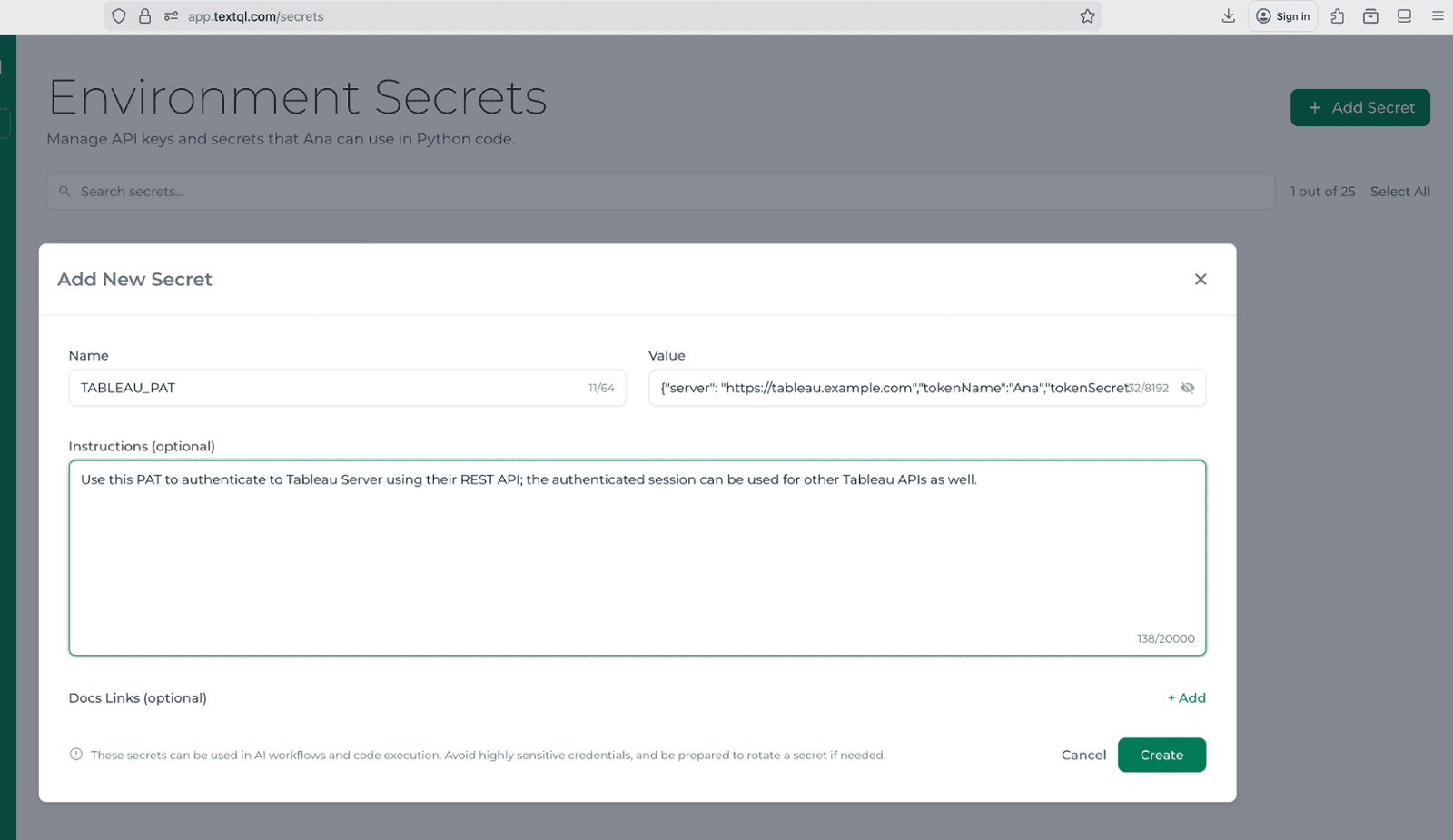Viewport: 1453px width, 840px height.
Task: Open the browser extensions icon
Action: click(x=1336, y=15)
